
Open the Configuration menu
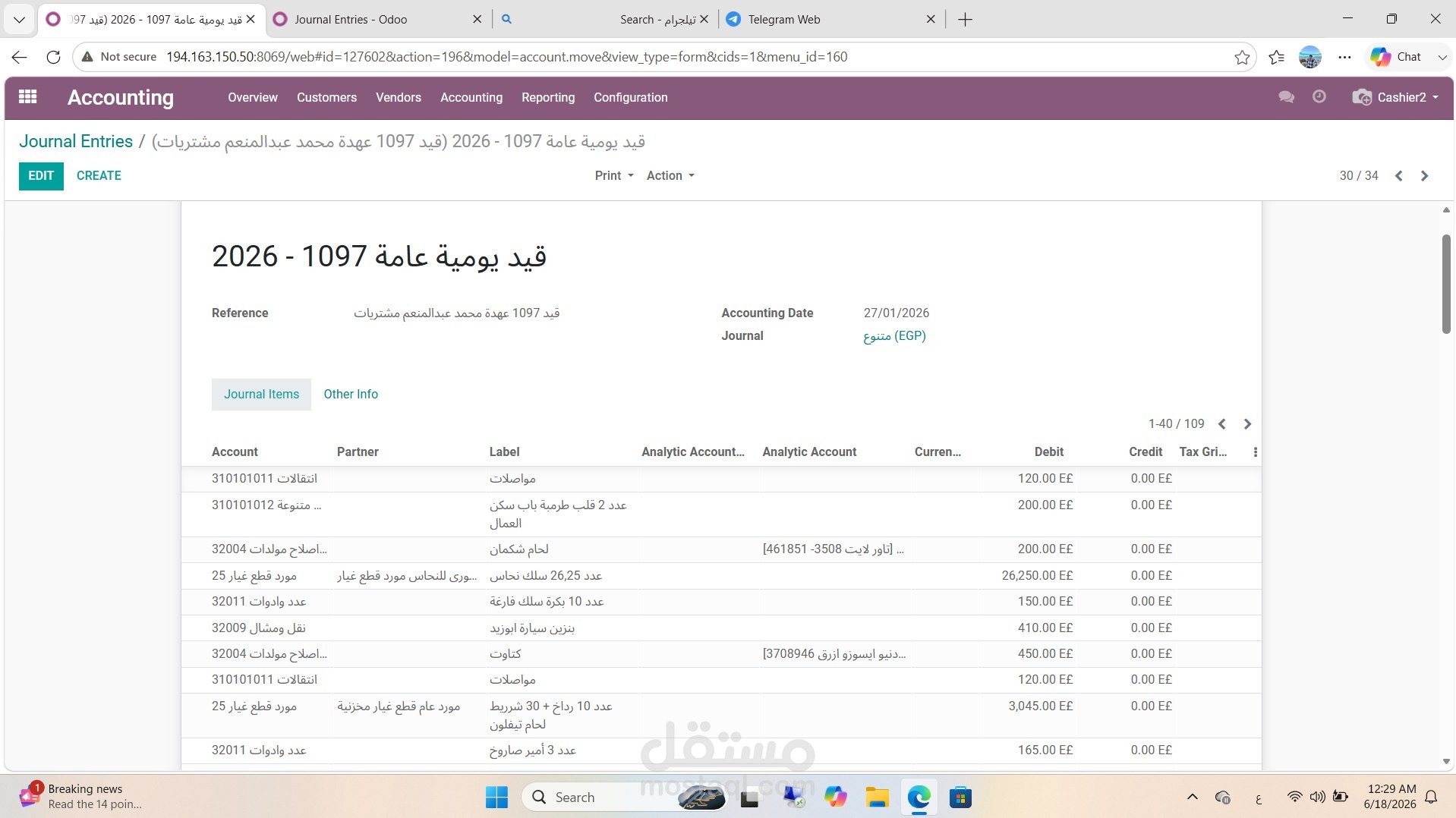point(631,97)
